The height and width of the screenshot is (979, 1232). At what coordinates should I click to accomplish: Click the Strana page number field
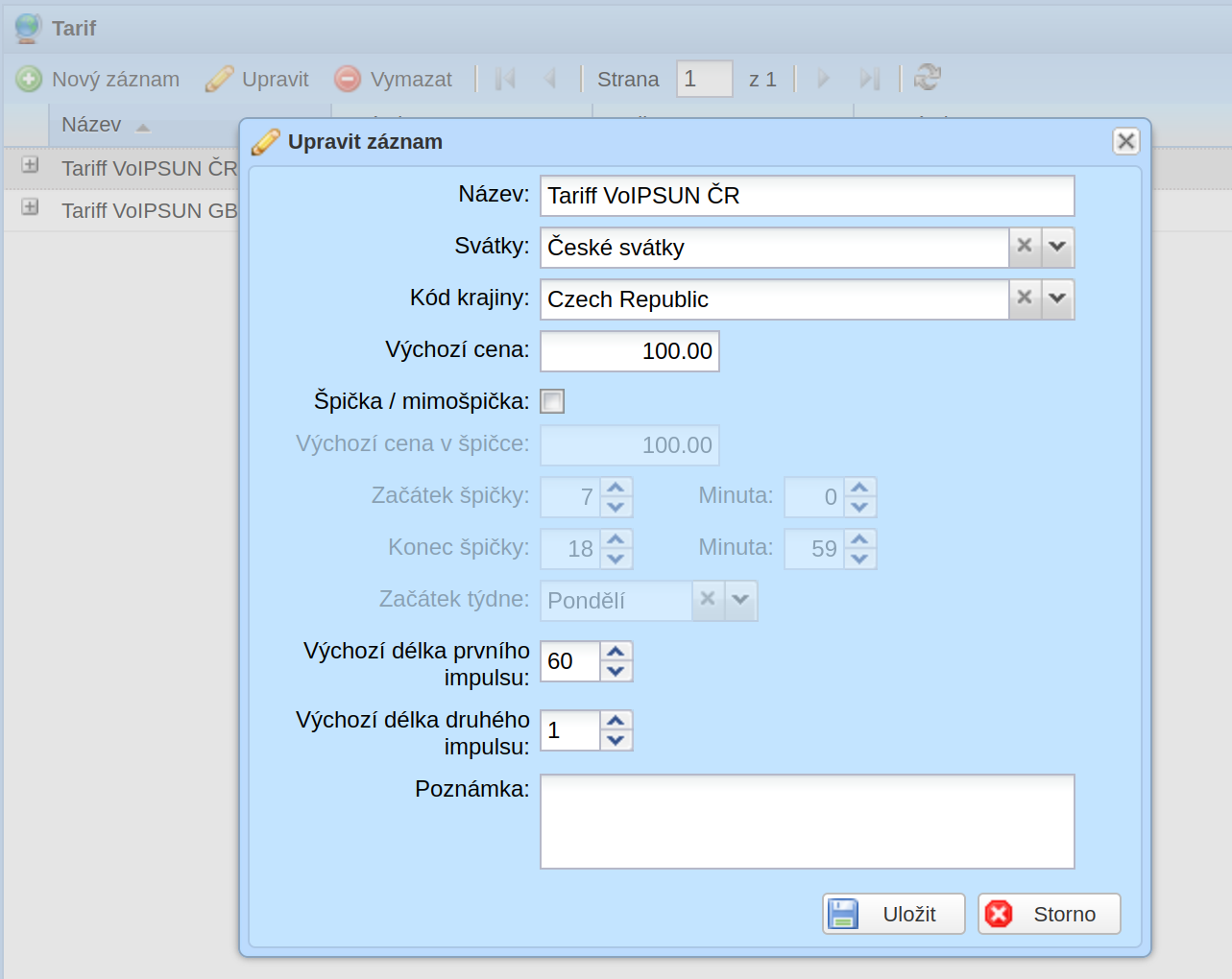[x=705, y=79]
